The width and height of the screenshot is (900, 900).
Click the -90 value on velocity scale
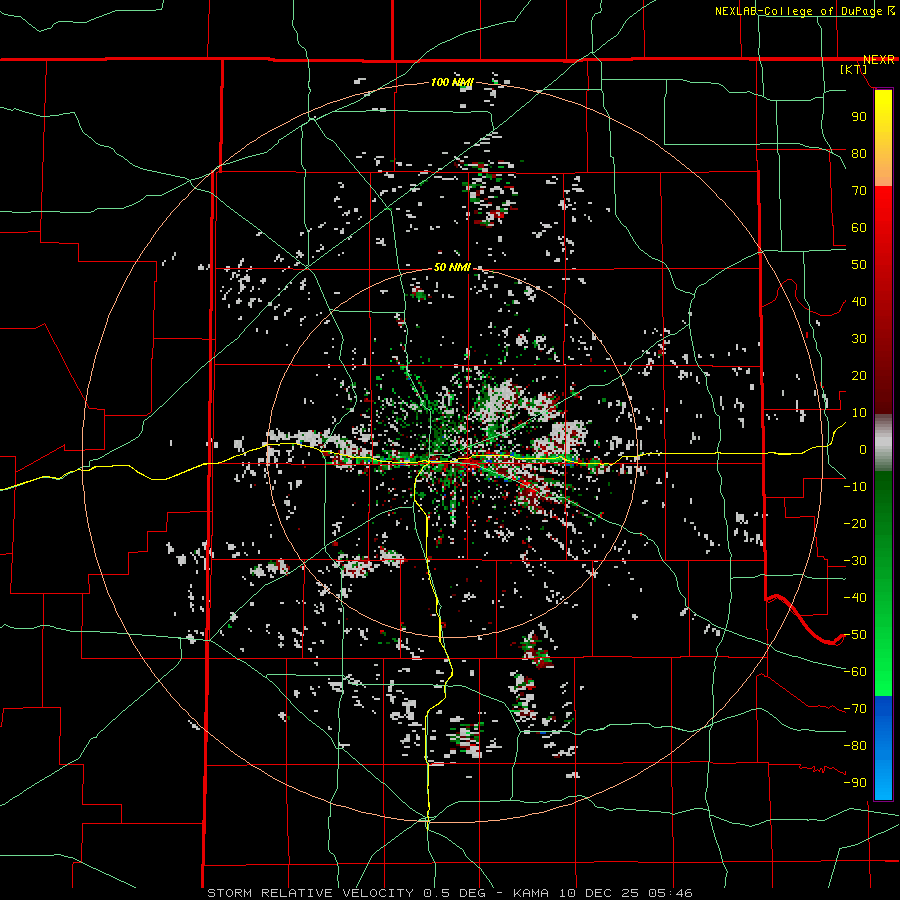(855, 783)
